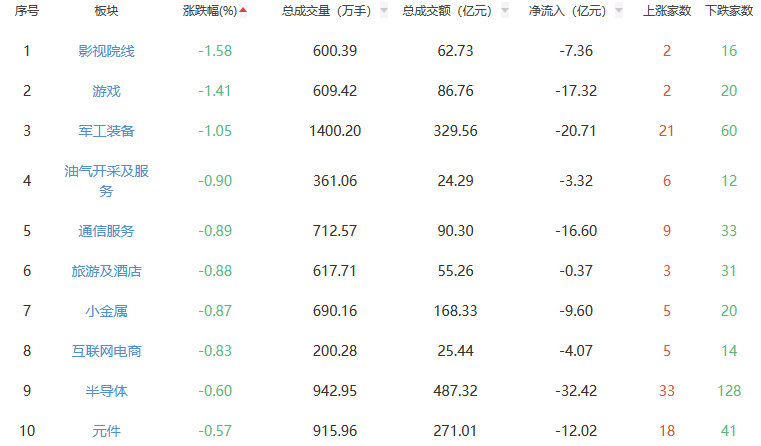Viewport: 761px width, 446px height.
Task: Open the 影视院线 sector link
Action: point(106,51)
